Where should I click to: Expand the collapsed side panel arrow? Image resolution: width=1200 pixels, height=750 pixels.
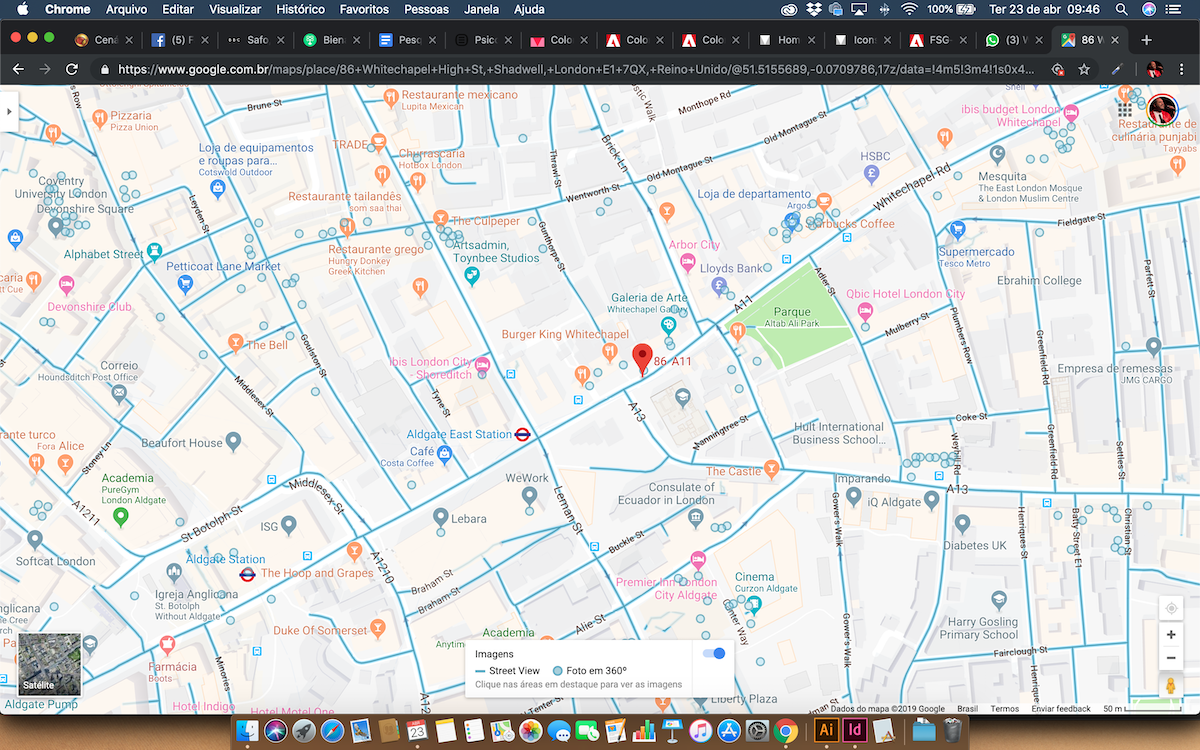coord(9,111)
